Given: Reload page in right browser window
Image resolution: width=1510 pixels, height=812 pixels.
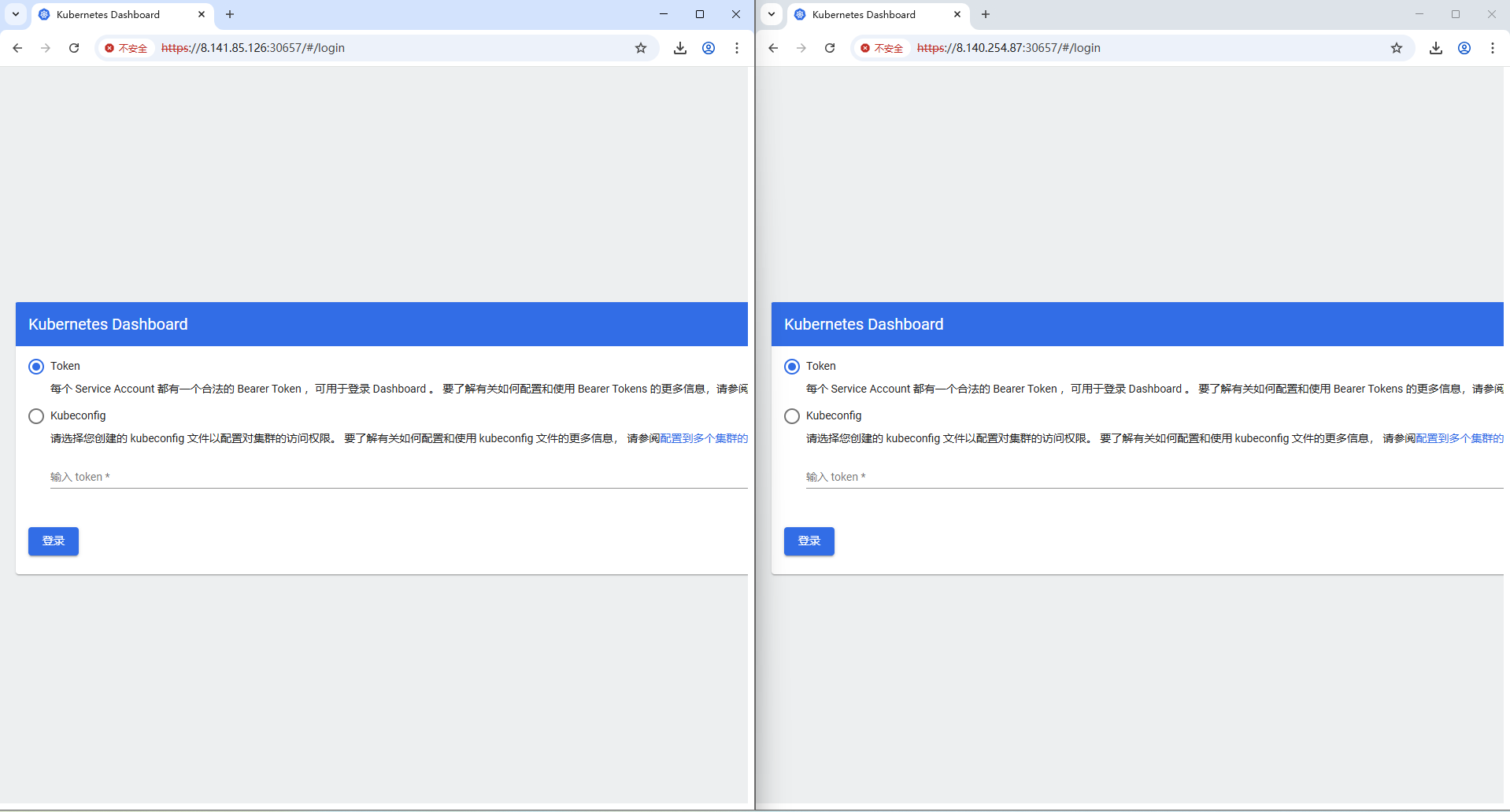Looking at the screenshot, I should 830,48.
